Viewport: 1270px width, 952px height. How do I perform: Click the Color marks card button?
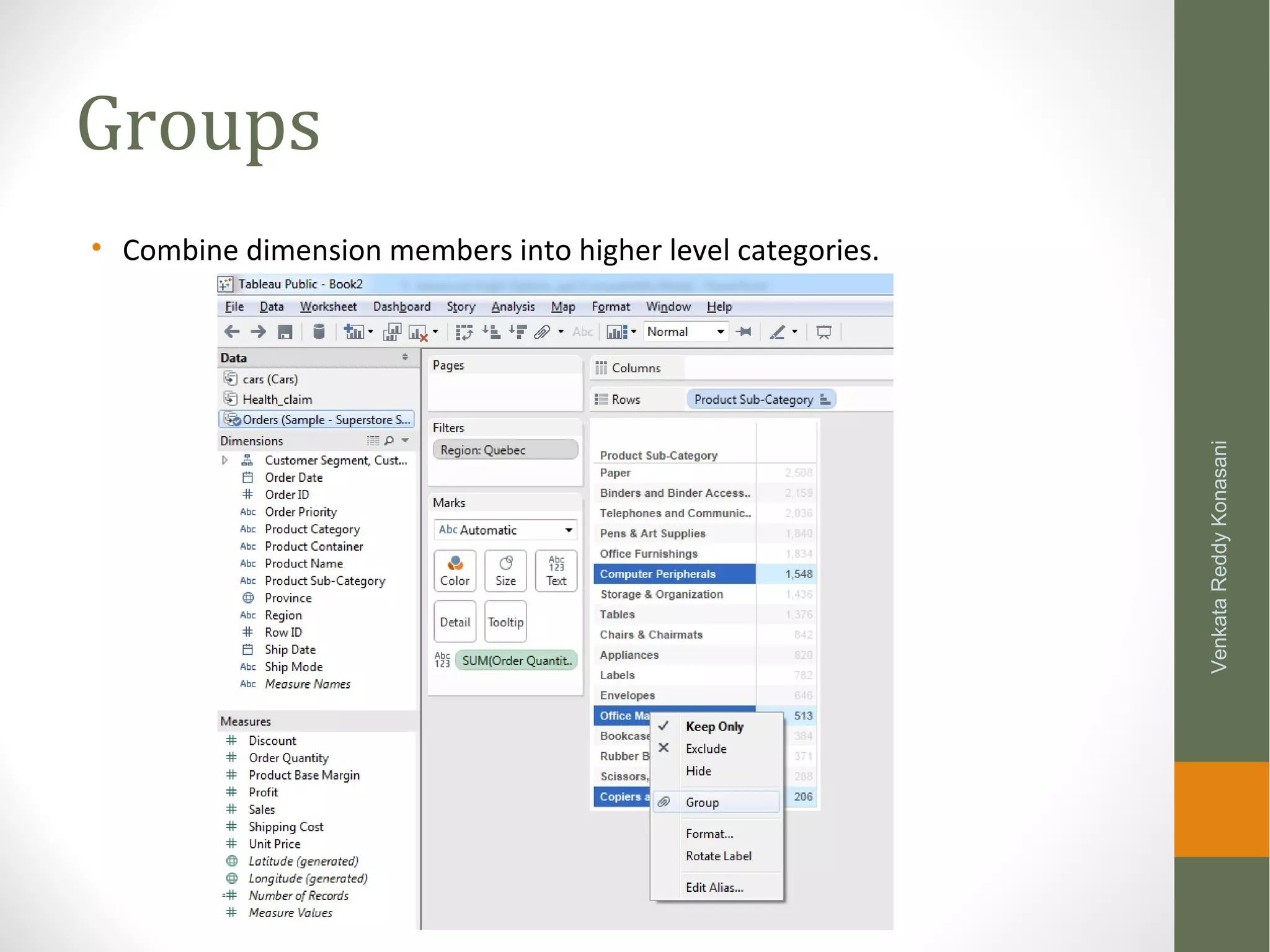click(x=455, y=571)
